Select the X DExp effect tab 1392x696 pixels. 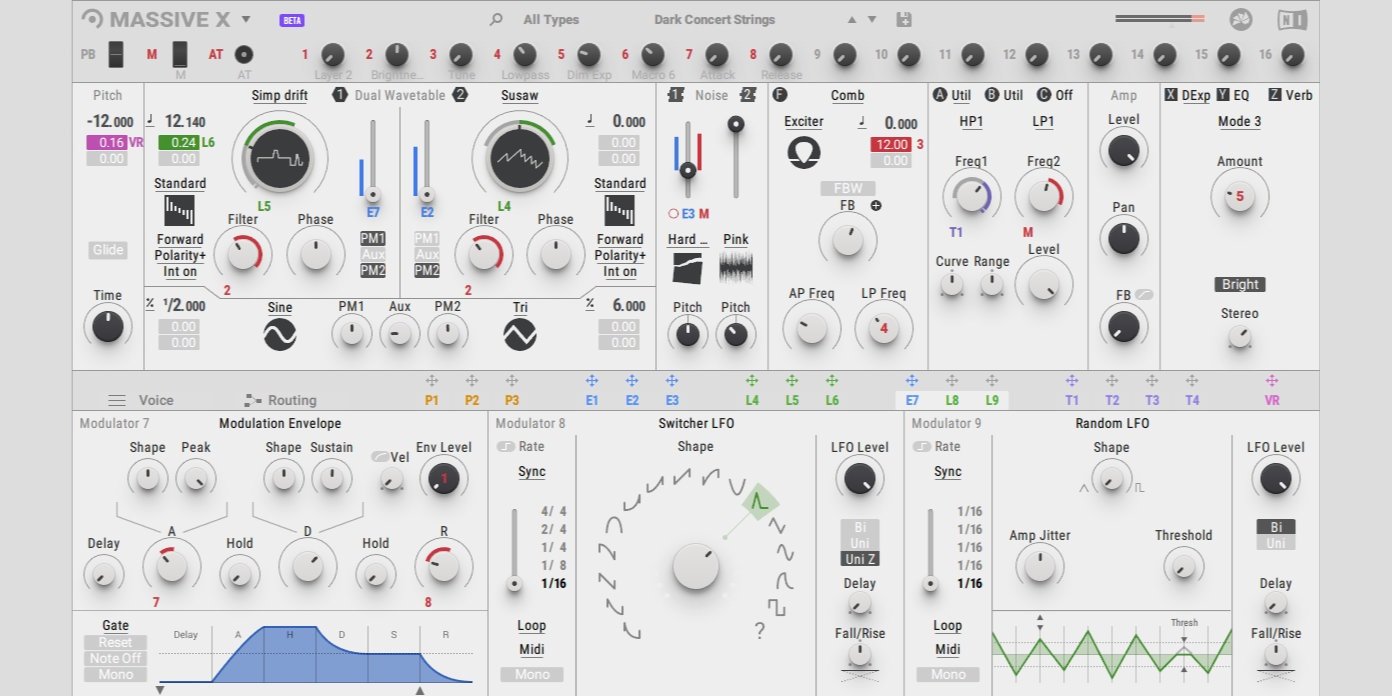(x=1188, y=95)
